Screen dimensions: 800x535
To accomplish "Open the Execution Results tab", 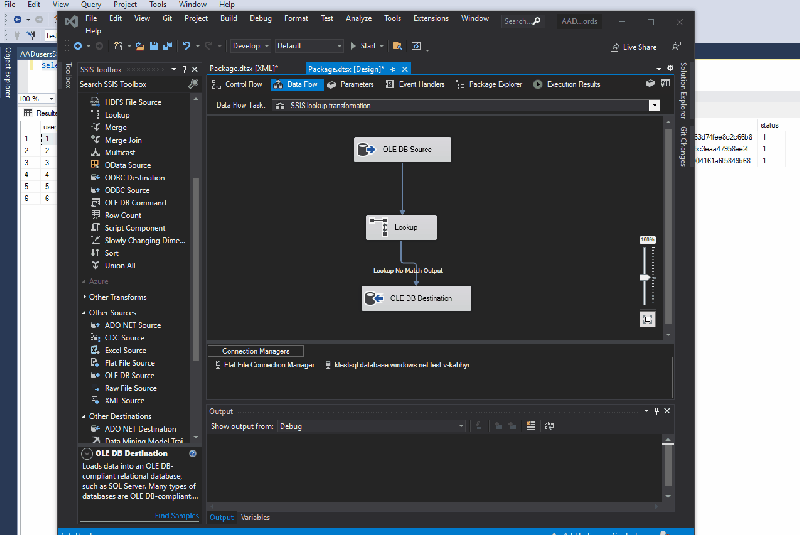I will 567,85.
